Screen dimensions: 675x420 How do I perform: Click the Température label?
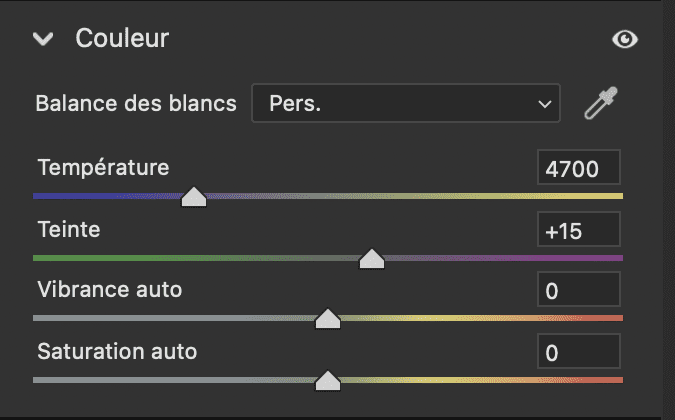tap(103, 166)
